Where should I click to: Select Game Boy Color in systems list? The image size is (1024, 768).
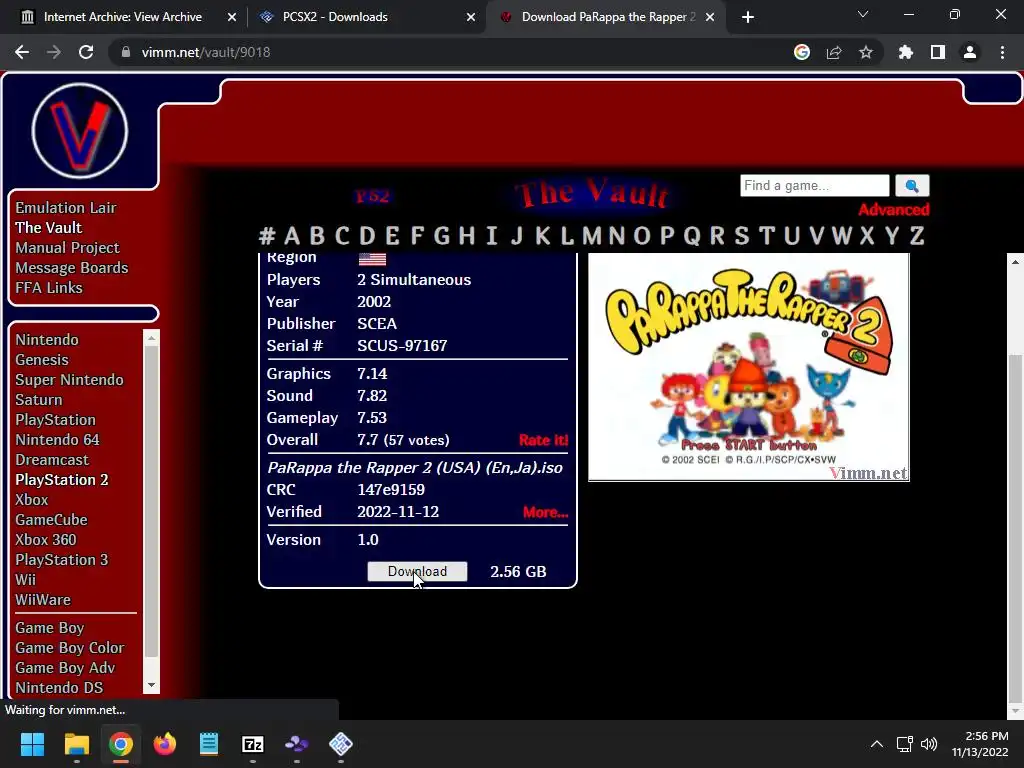point(69,648)
